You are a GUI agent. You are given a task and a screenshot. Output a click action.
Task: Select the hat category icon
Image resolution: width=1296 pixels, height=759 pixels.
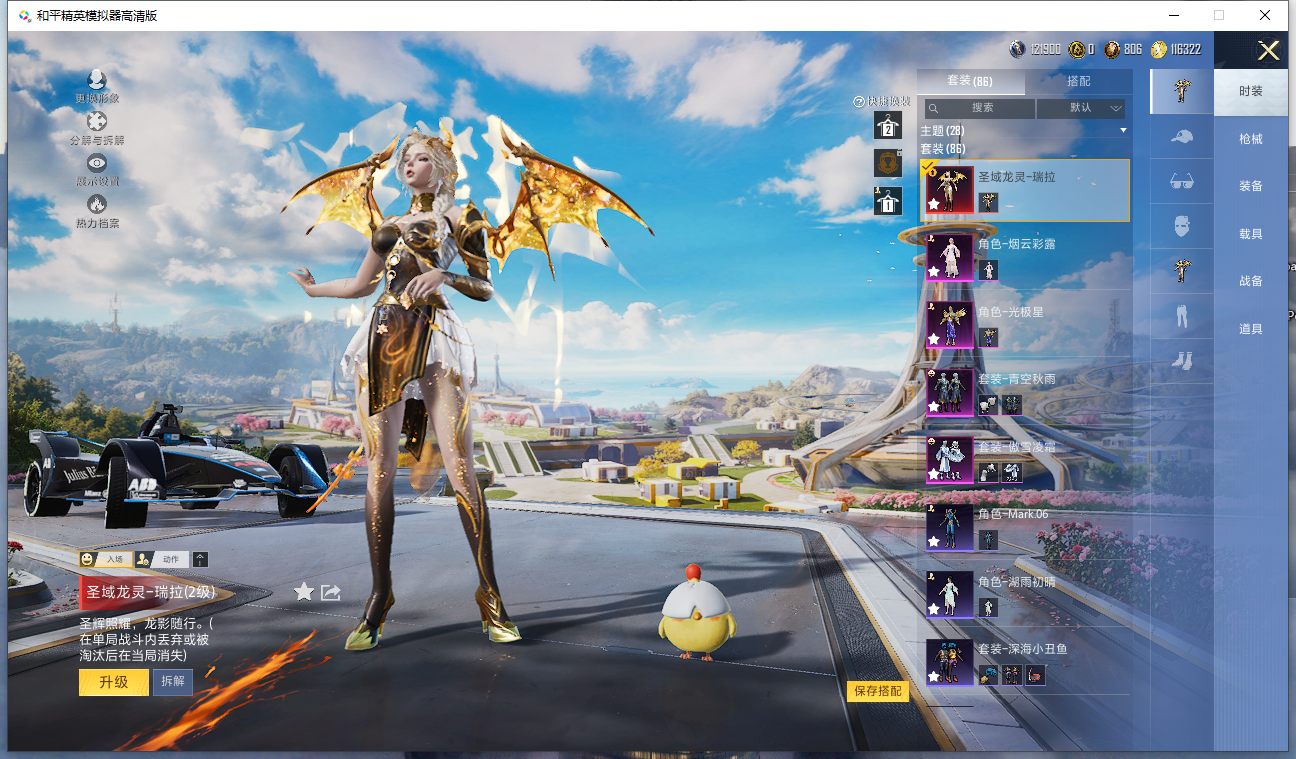pos(1181,137)
